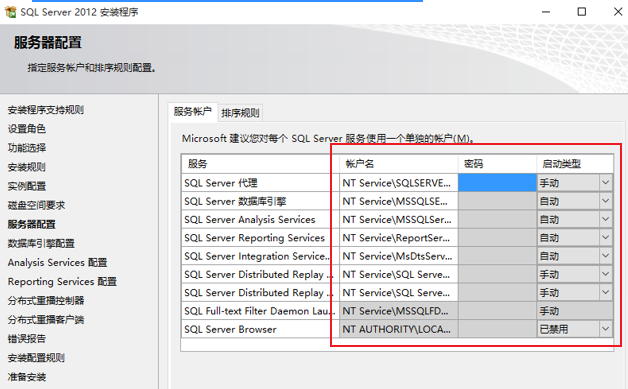Switch to the 排序规则 tab

click(240, 113)
